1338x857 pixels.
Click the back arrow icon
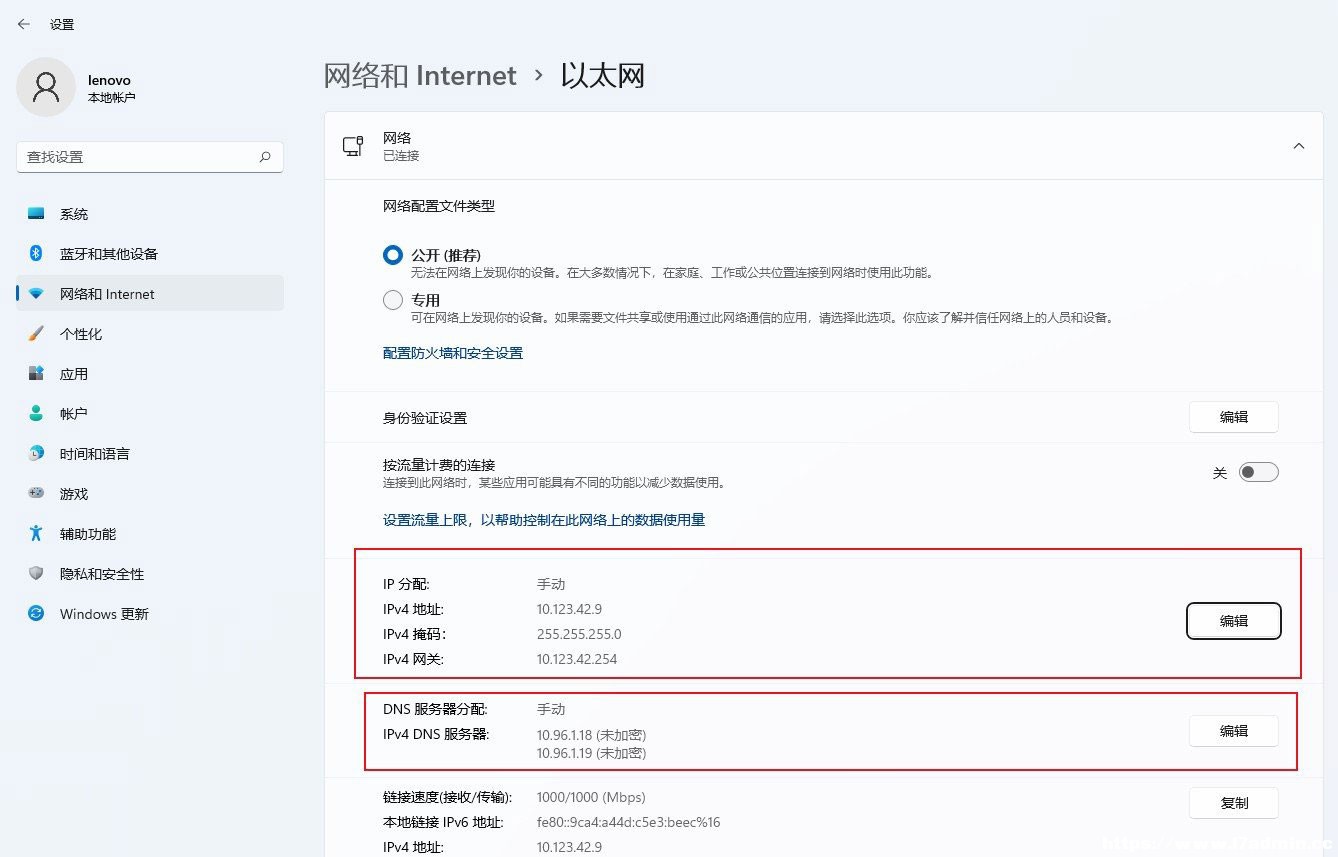click(23, 24)
